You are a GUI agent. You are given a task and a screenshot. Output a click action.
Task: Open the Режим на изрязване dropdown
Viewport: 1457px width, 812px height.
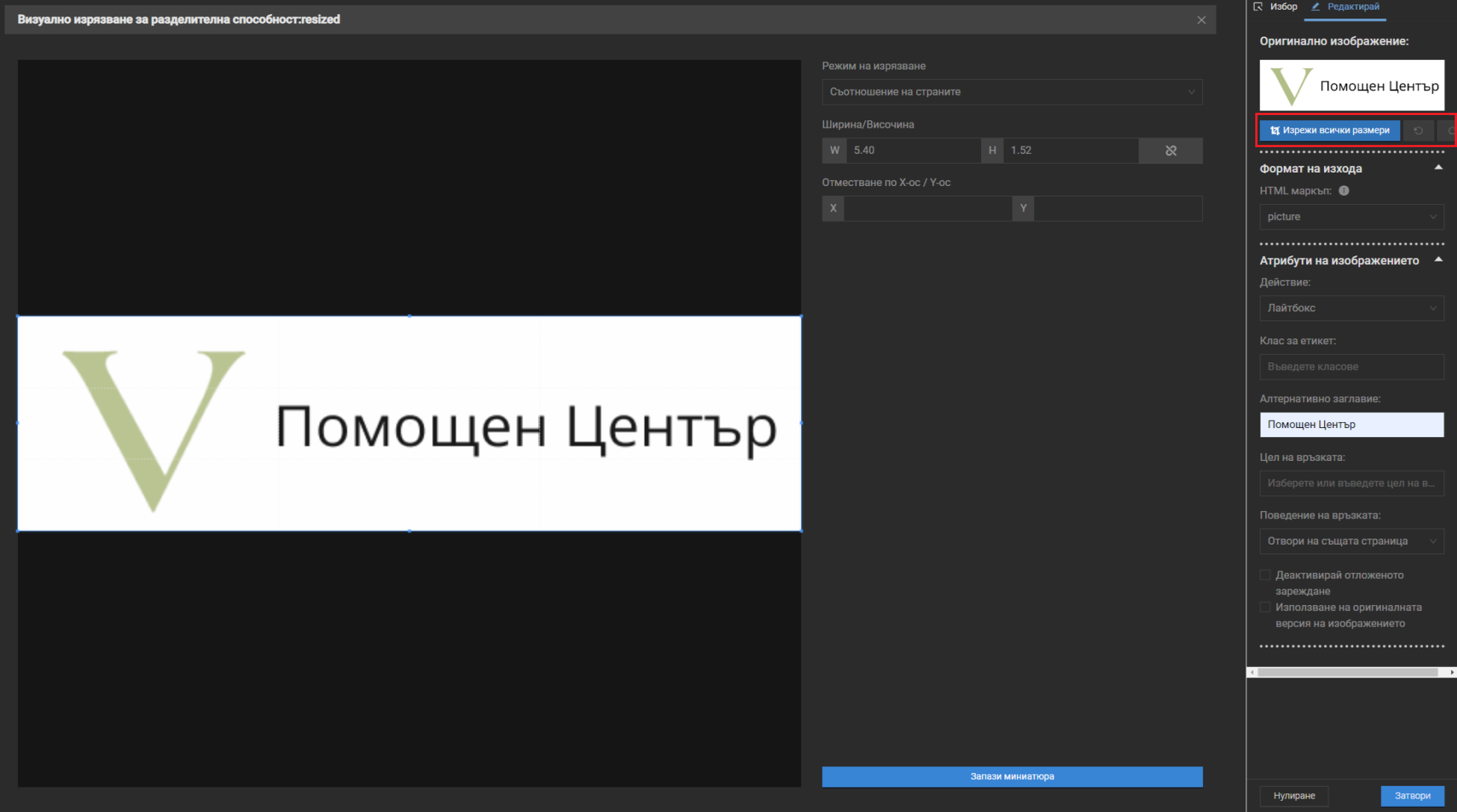[1012, 92]
